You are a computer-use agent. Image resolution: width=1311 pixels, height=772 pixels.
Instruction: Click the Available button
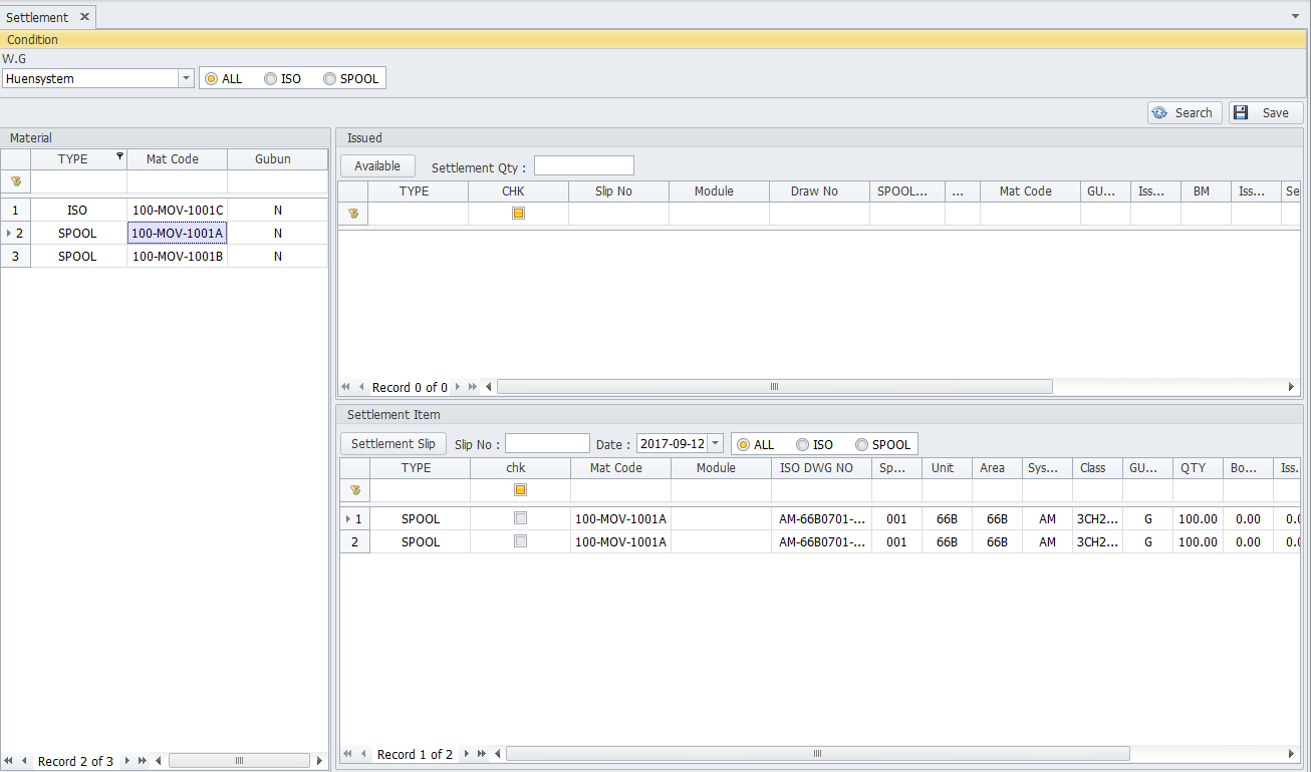coord(377,166)
